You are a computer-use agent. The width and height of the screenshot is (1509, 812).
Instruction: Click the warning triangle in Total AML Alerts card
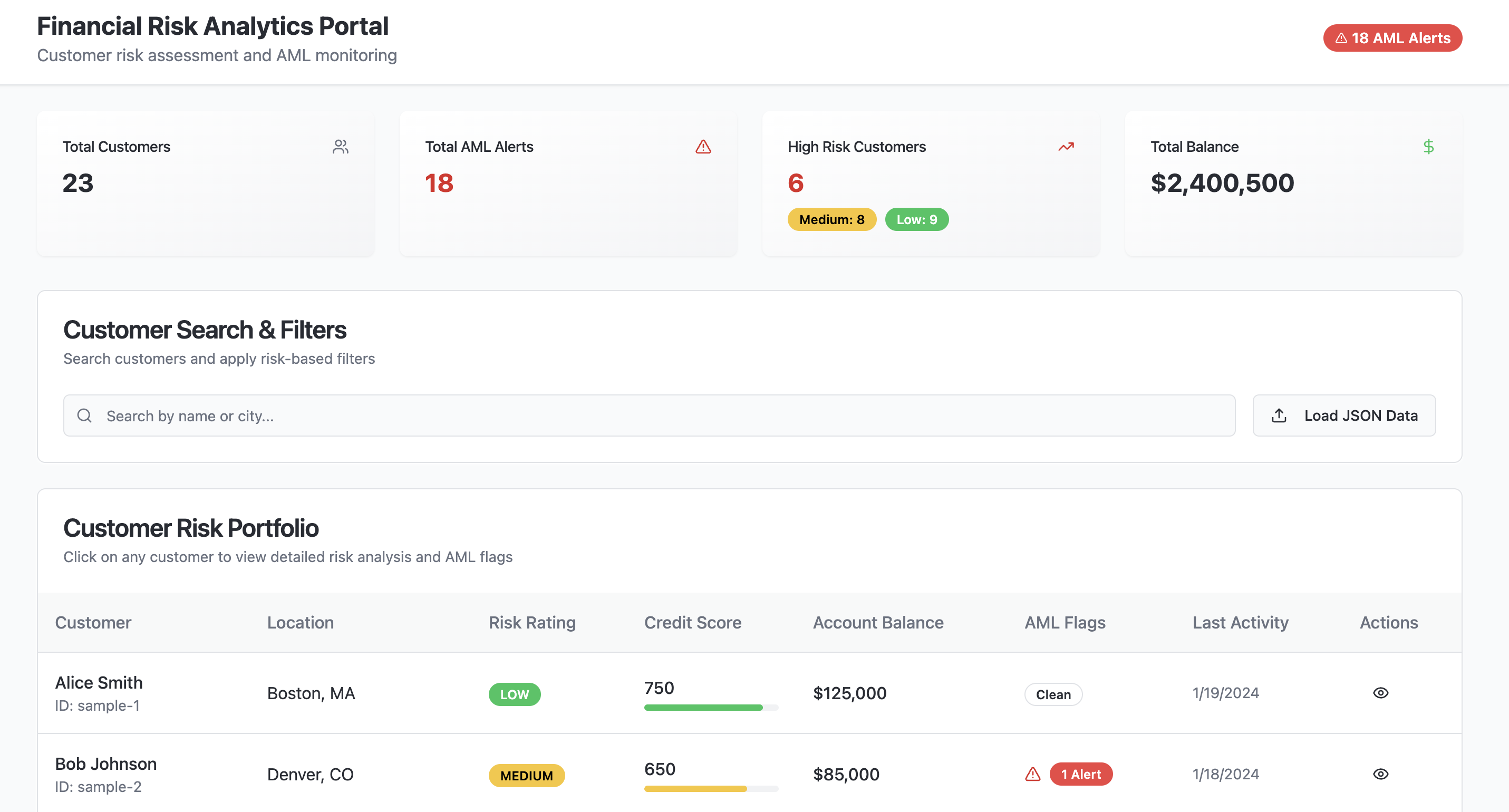(x=703, y=147)
